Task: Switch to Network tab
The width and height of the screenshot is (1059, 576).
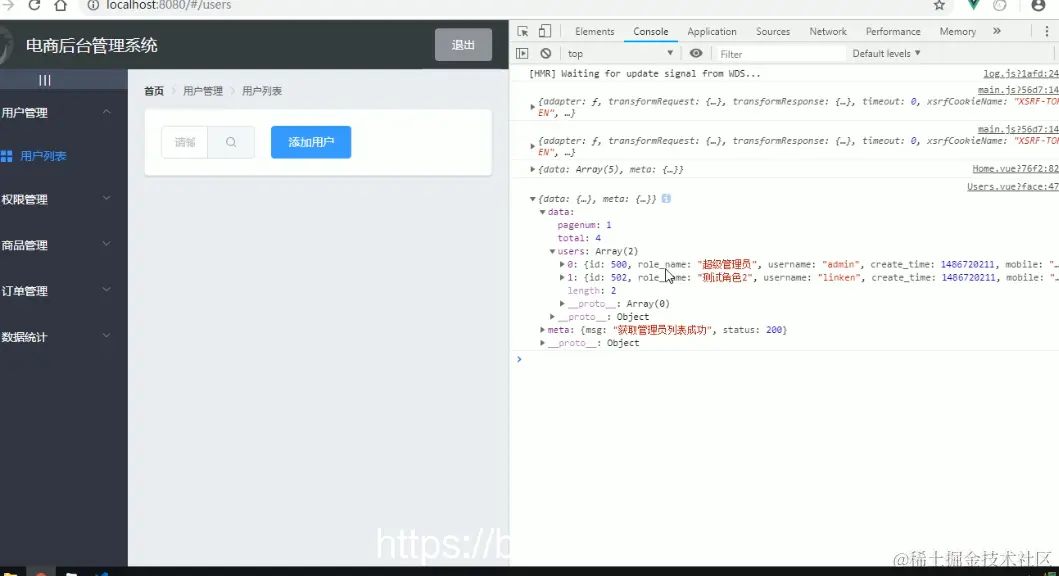Action: coord(828,32)
